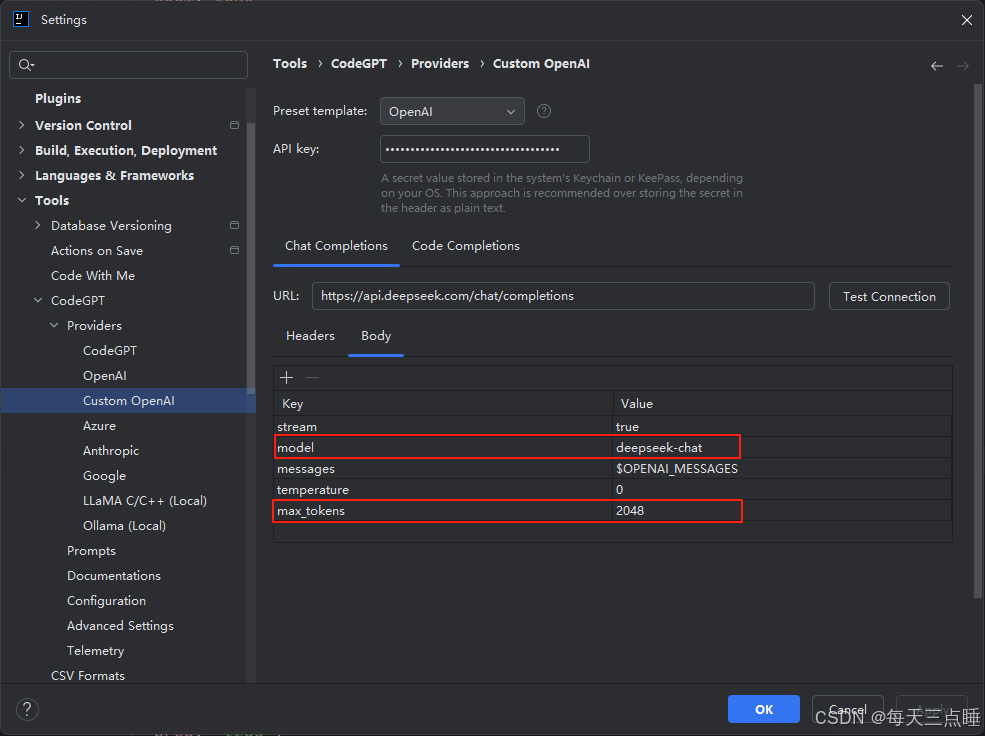Select the stream key cell
Image resolution: width=985 pixels, height=736 pixels.
click(443, 426)
